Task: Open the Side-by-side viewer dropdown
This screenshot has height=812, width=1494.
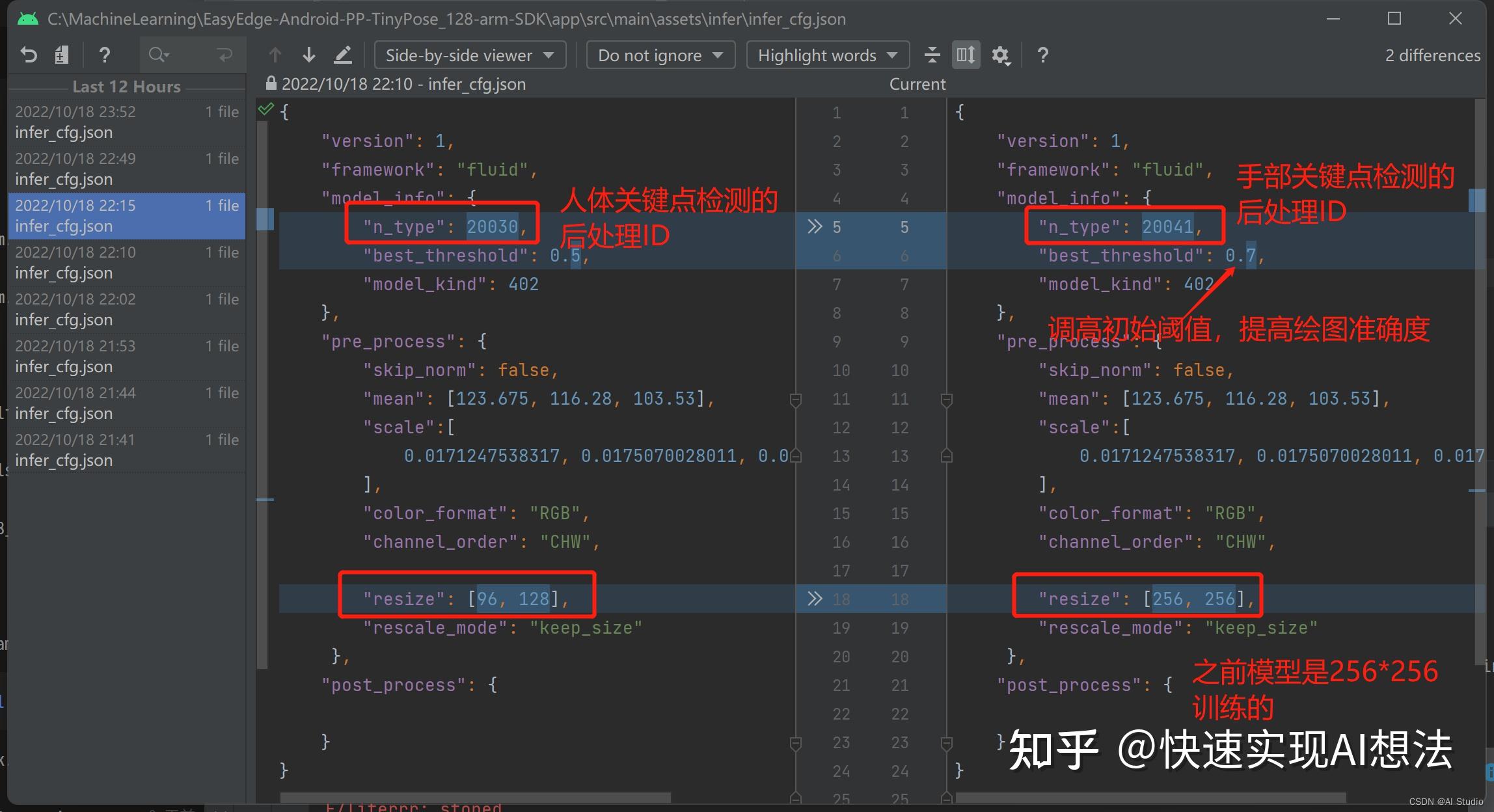Action: tap(470, 55)
